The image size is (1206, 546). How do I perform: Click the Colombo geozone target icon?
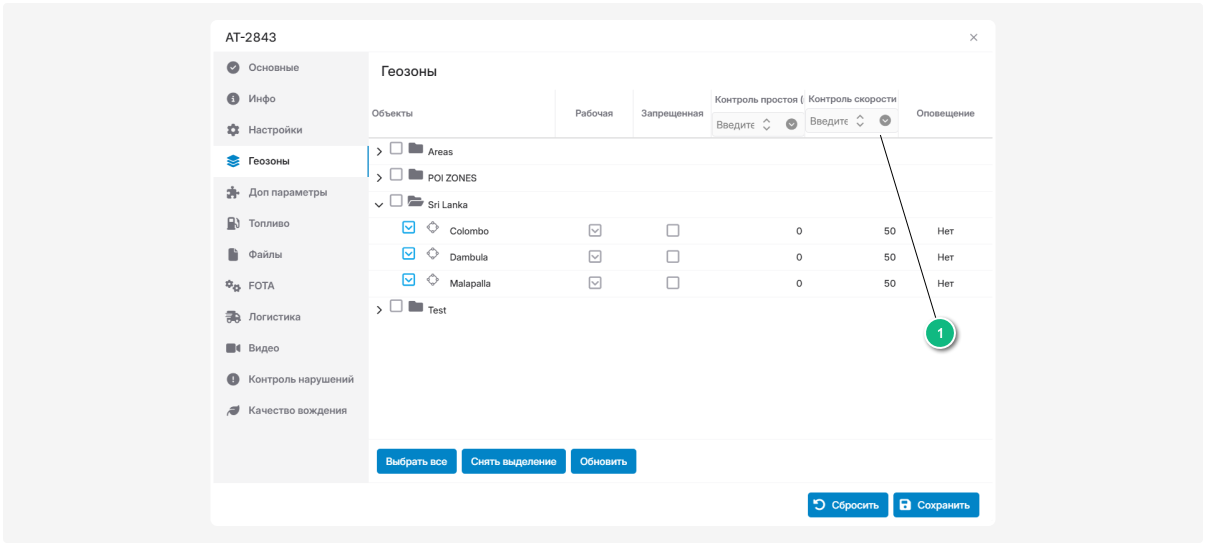click(x=433, y=228)
